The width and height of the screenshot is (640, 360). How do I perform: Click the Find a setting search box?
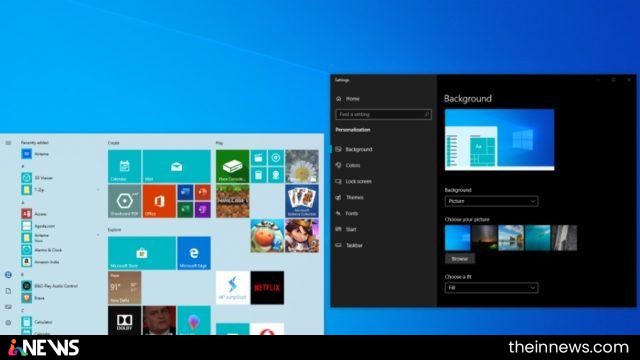[x=383, y=115]
